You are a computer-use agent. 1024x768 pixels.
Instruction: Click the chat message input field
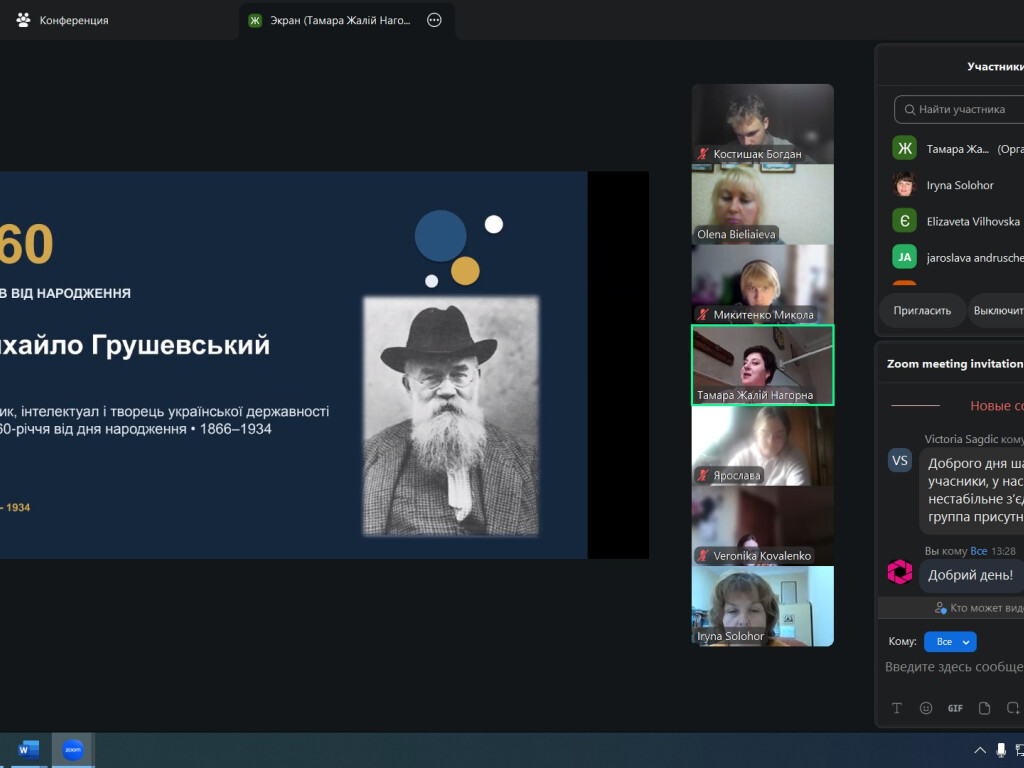click(953, 667)
